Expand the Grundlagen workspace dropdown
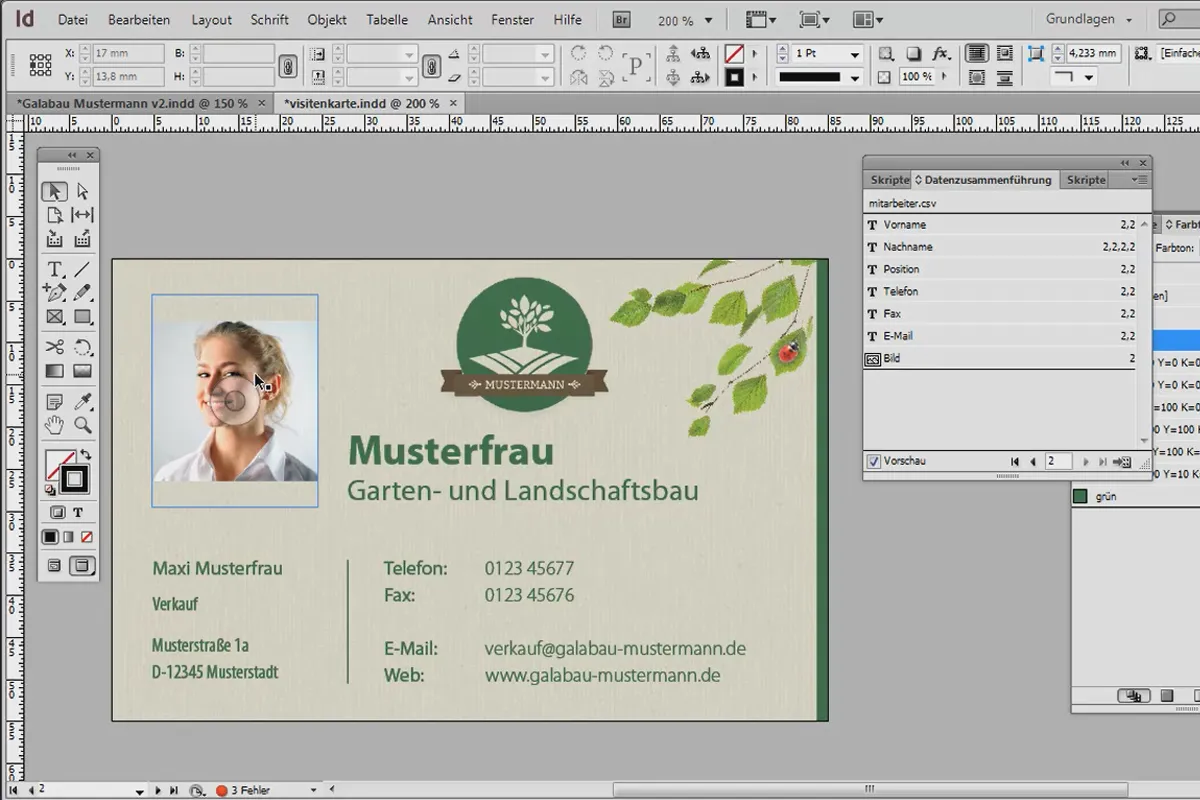The image size is (1200, 800). point(1089,19)
